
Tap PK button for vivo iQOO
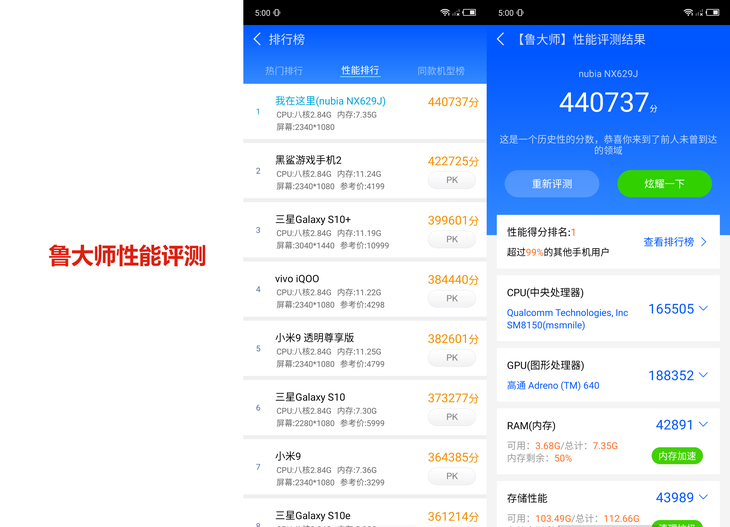point(452,298)
